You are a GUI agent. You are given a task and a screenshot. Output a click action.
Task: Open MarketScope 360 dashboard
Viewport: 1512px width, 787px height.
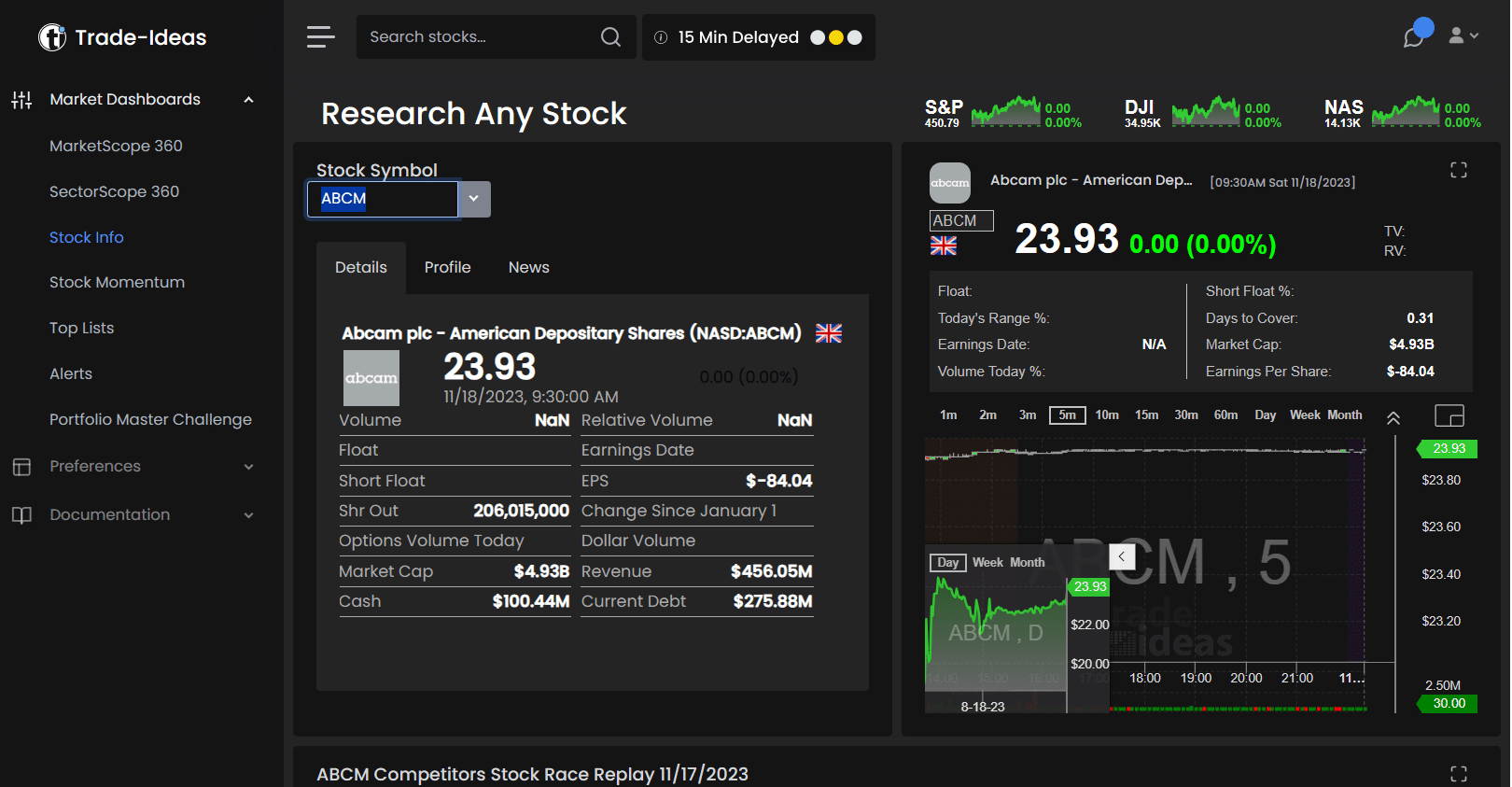[x=116, y=146]
